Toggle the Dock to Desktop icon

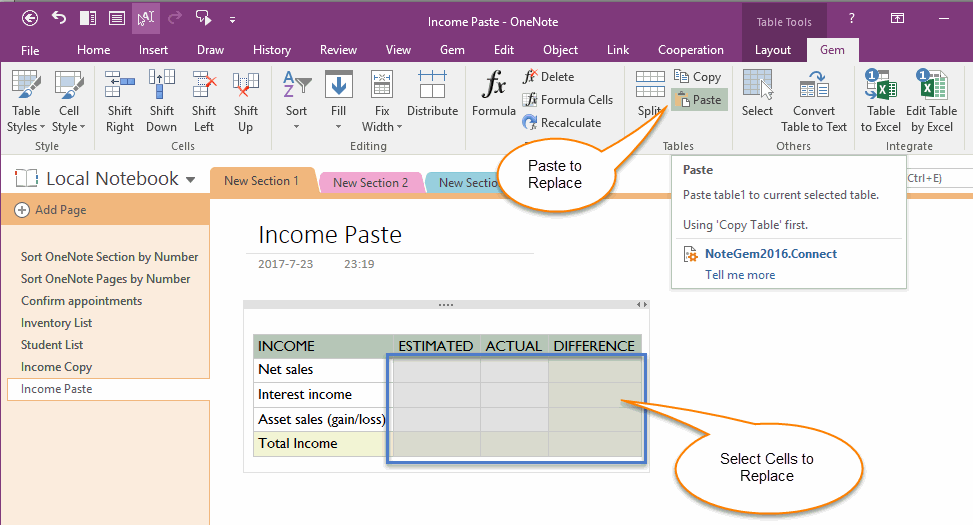[x=87, y=19]
